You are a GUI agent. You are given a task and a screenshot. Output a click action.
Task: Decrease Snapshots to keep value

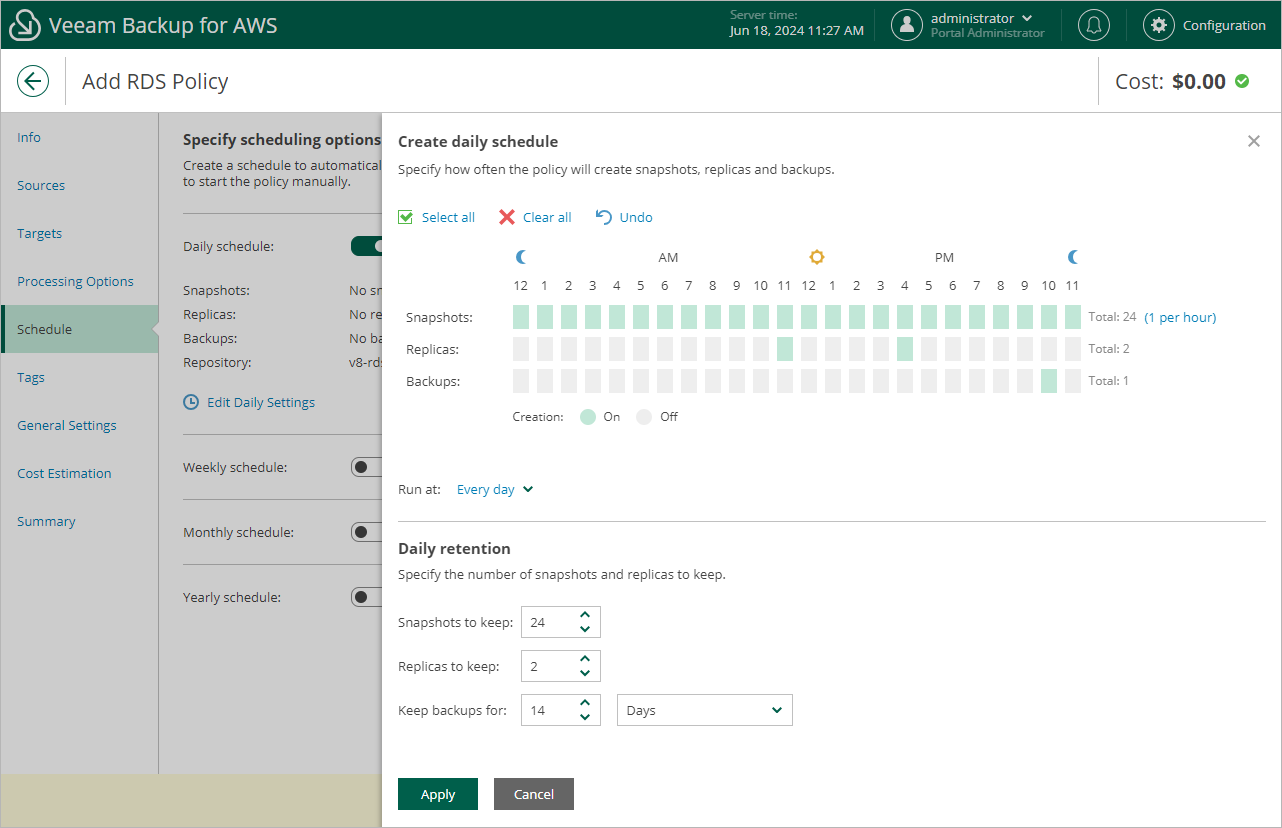click(585, 630)
